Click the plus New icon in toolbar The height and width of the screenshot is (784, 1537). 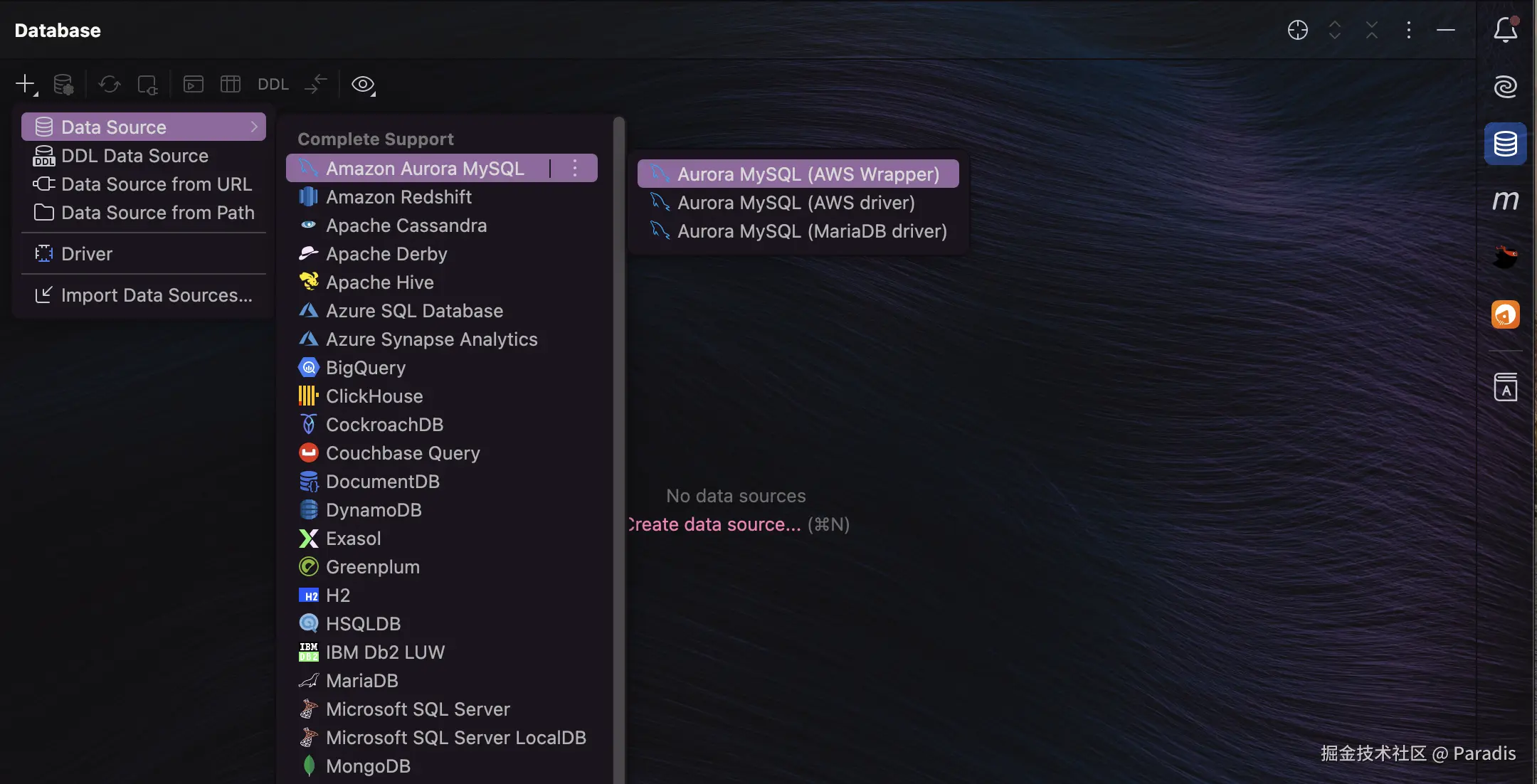pyautogui.click(x=26, y=84)
